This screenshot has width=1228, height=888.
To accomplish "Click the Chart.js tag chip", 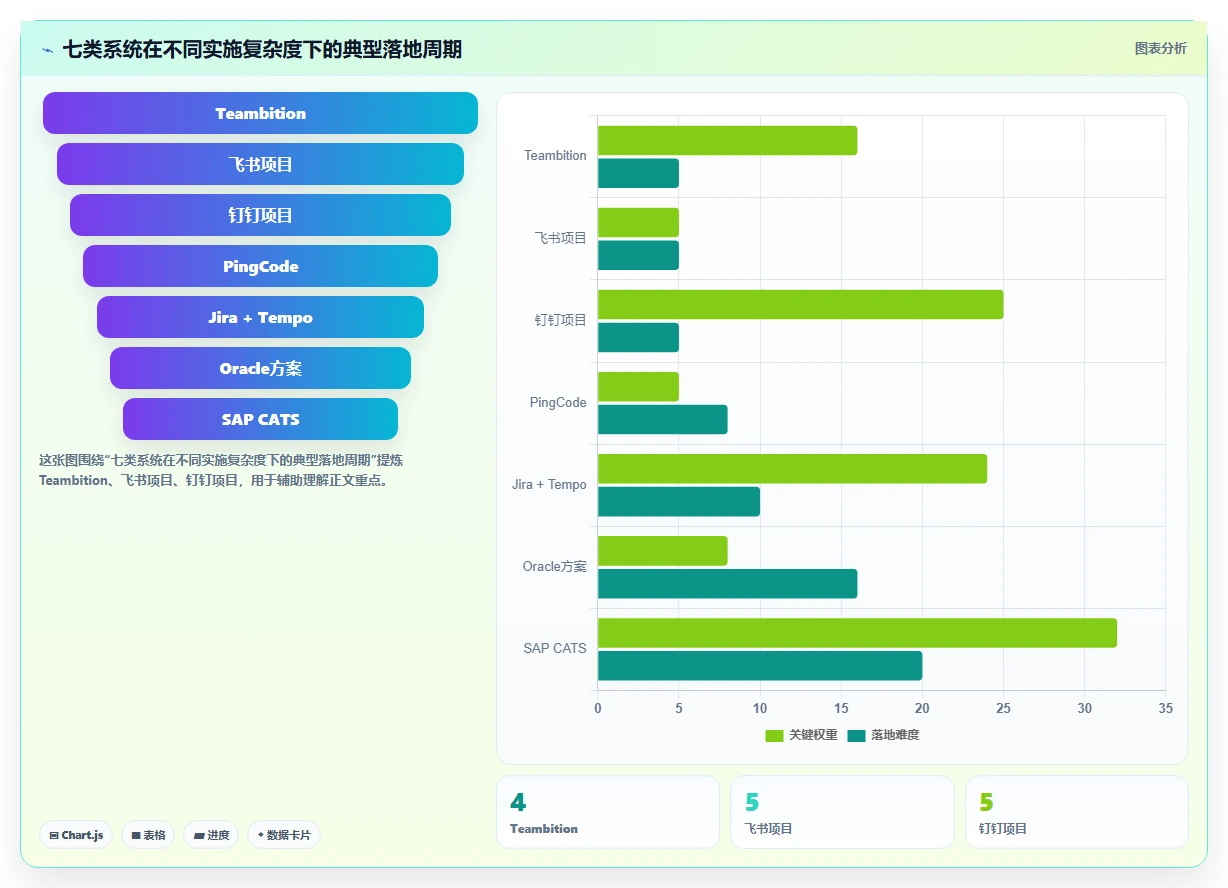I will point(76,835).
